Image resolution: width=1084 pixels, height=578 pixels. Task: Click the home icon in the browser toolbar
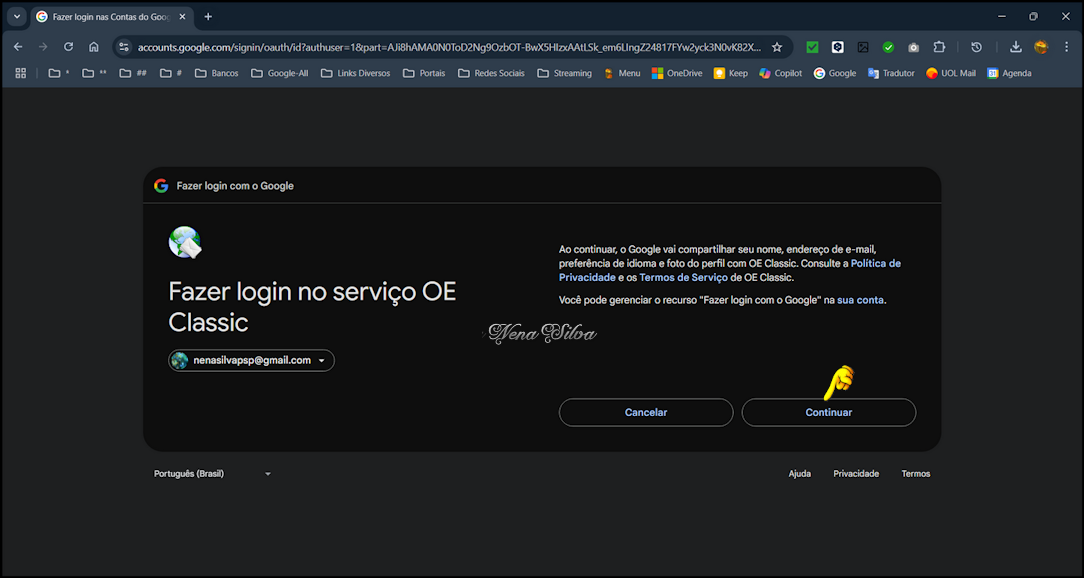(x=94, y=47)
